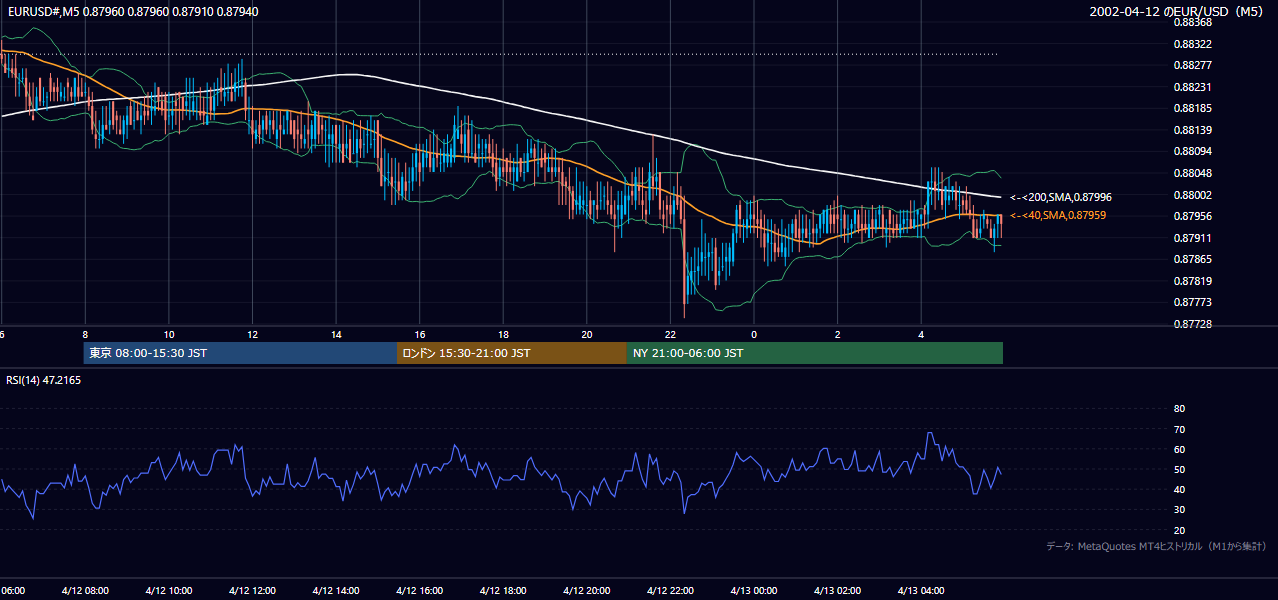Click the 0.87819 price axis label
Viewport: 1278px width, 600px height.
[x=1192, y=281]
